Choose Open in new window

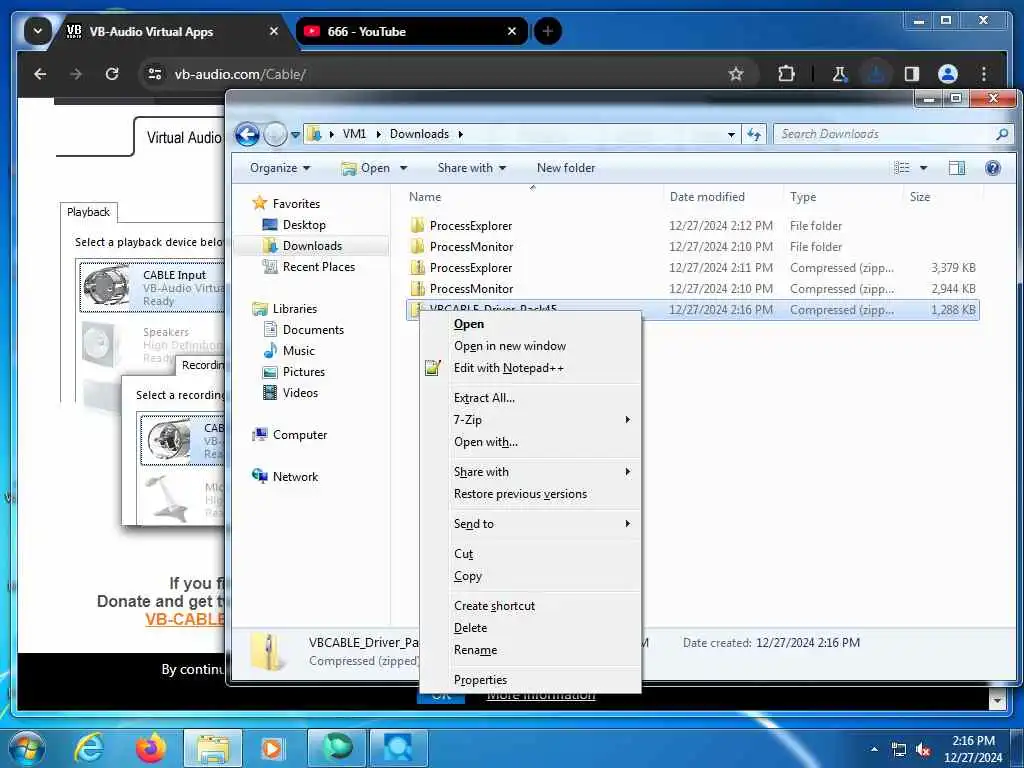pyautogui.click(x=530, y=346)
